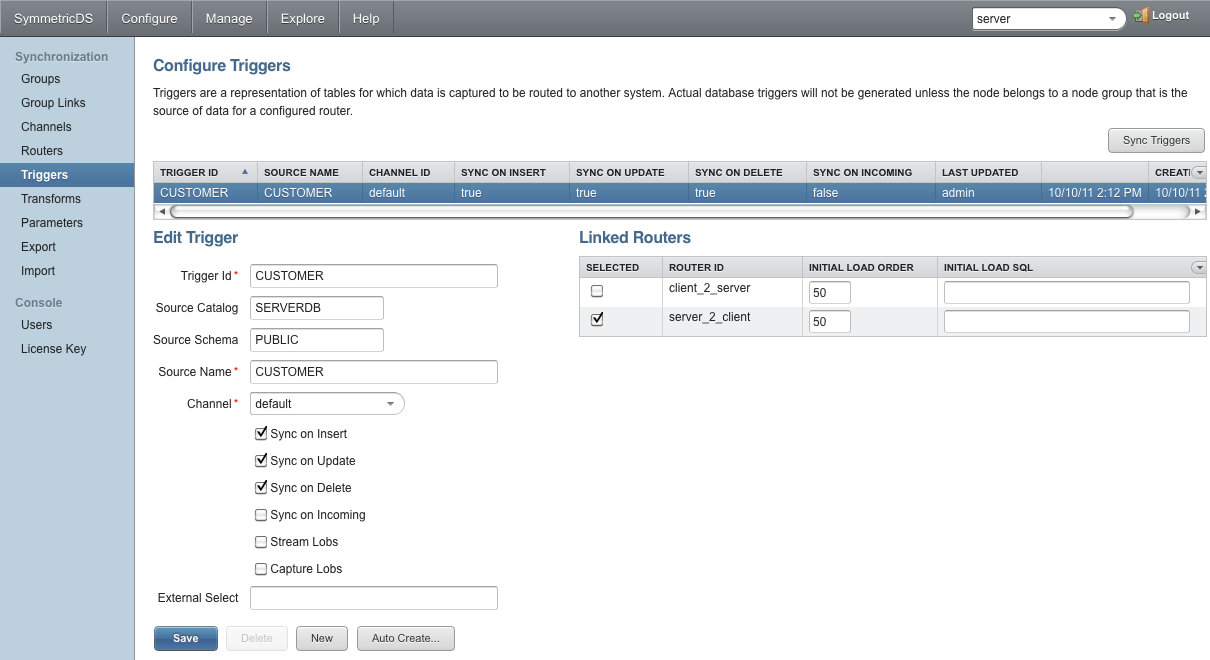The height and width of the screenshot is (660, 1210).
Task: Expand the server node dropdown
Action: (1112, 18)
